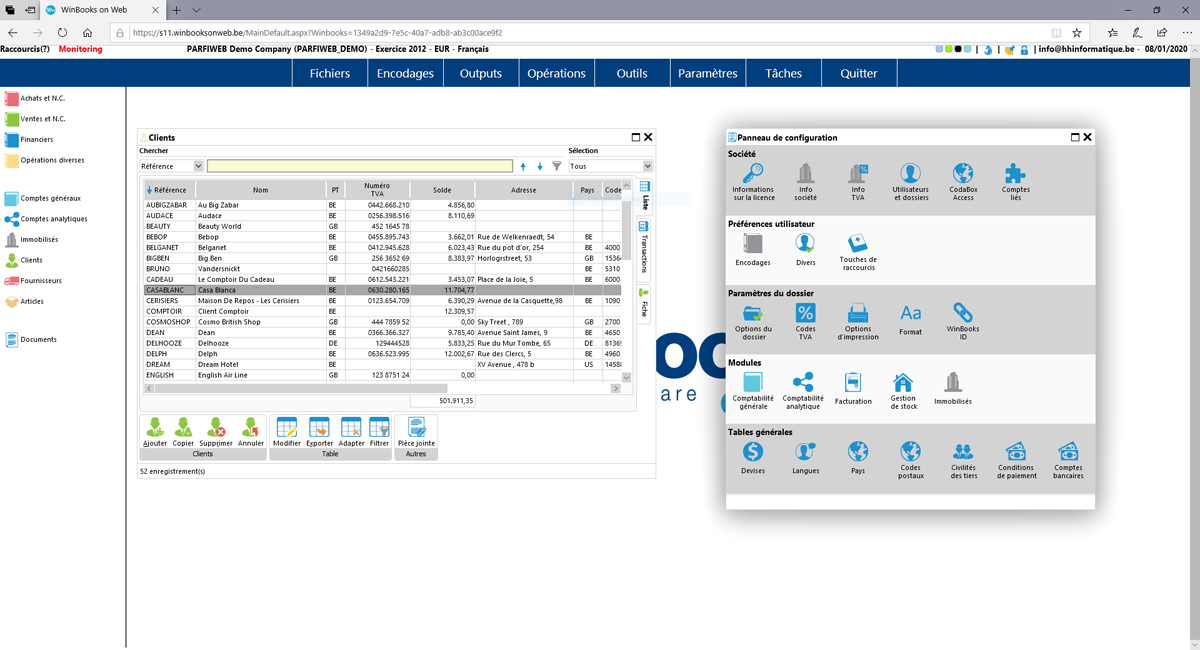The image size is (1200, 650).
Task: Open the Encodages menu
Action: (405, 73)
